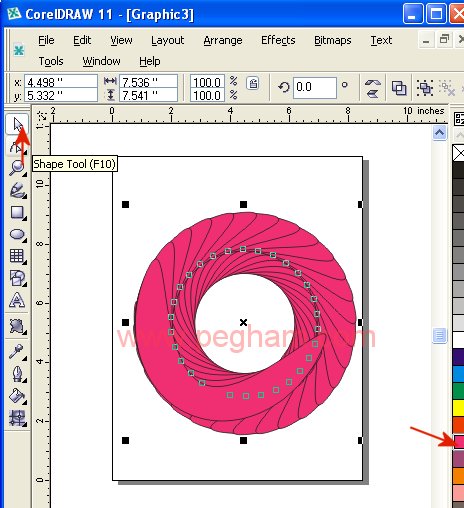464x508 pixels.
Task: Toggle the nonproportional scaling lock
Action: (x=253, y=83)
